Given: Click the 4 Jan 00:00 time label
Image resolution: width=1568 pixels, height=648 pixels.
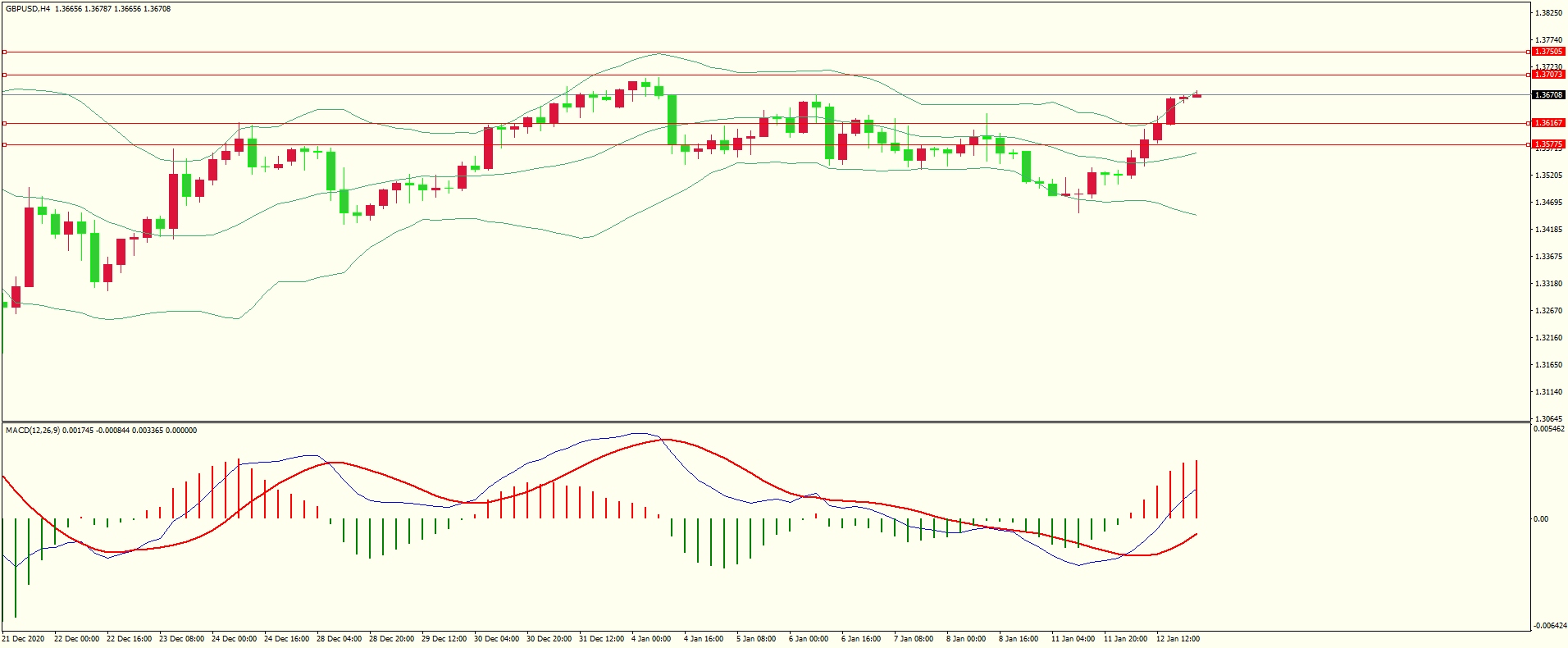Looking at the screenshot, I should click(x=651, y=639).
